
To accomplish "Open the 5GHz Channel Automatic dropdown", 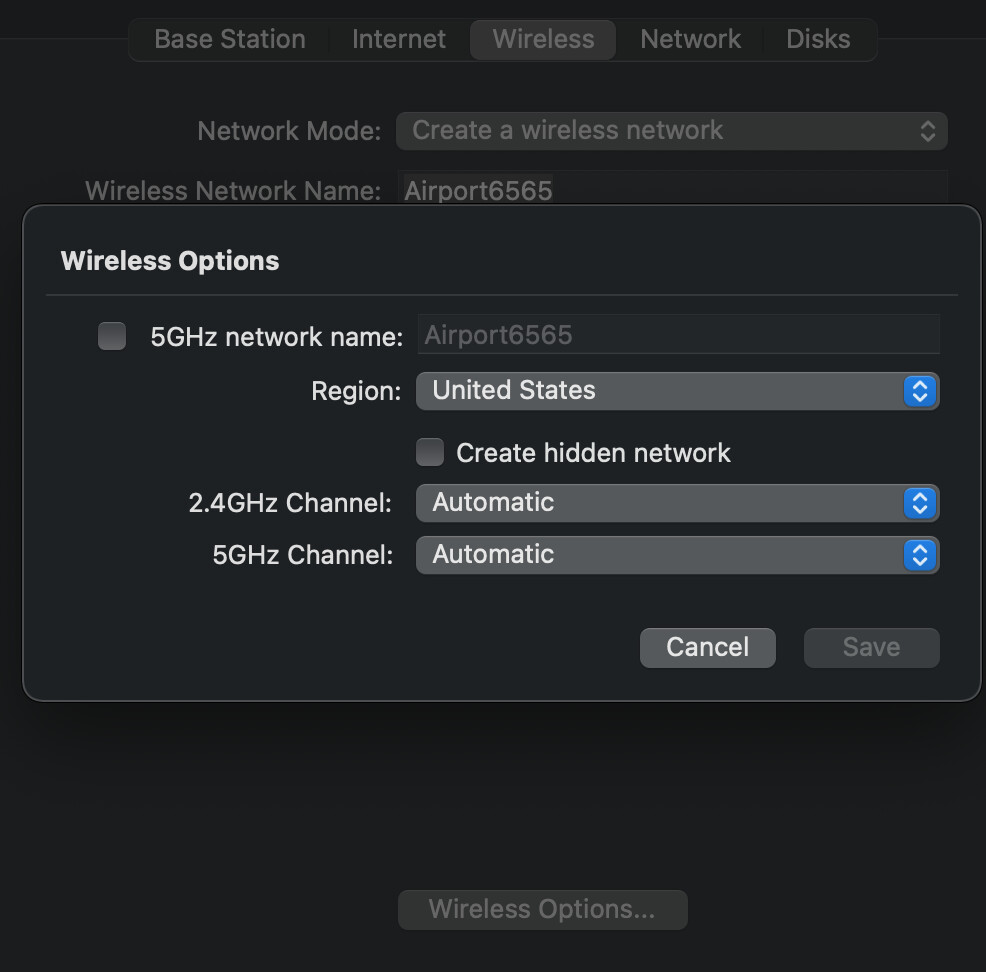I will coord(677,555).
